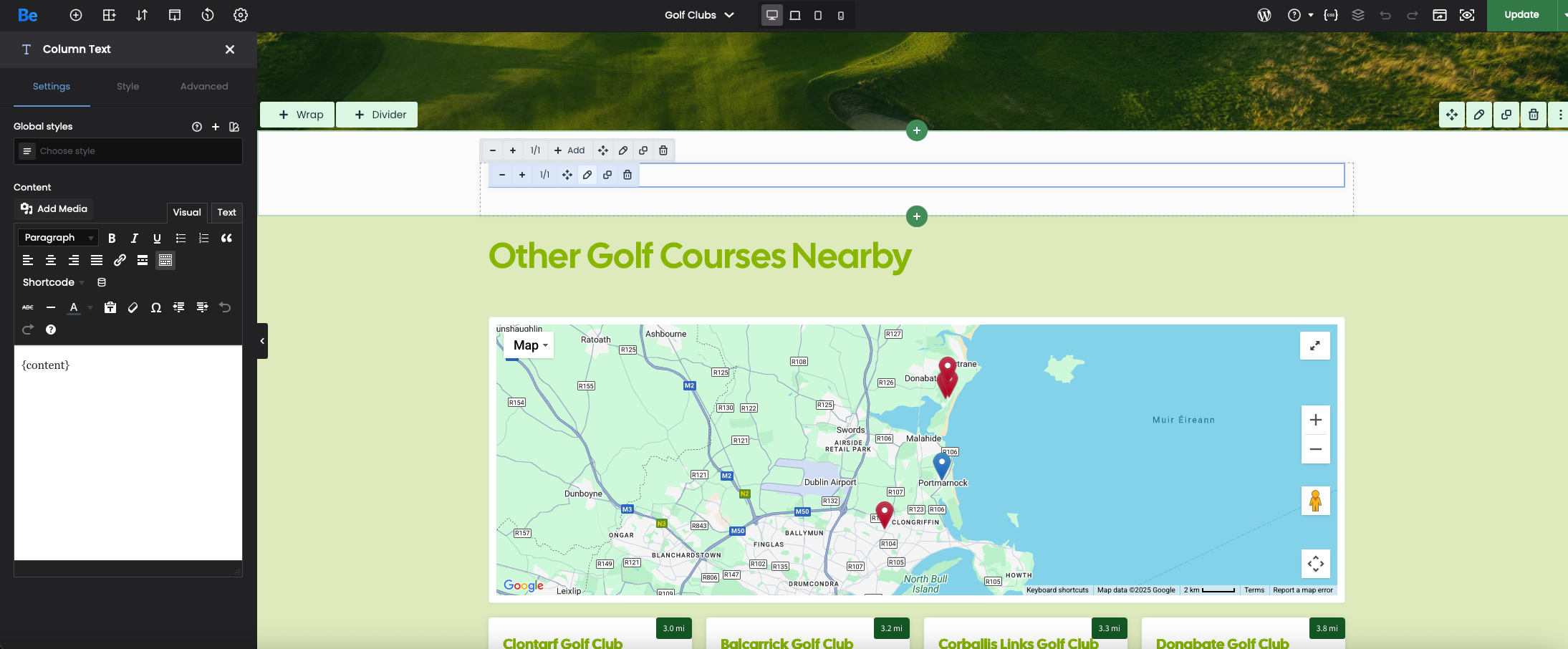This screenshot has width=1568, height=649.
Task: Toggle italic text formatting
Action: (134, 238)
